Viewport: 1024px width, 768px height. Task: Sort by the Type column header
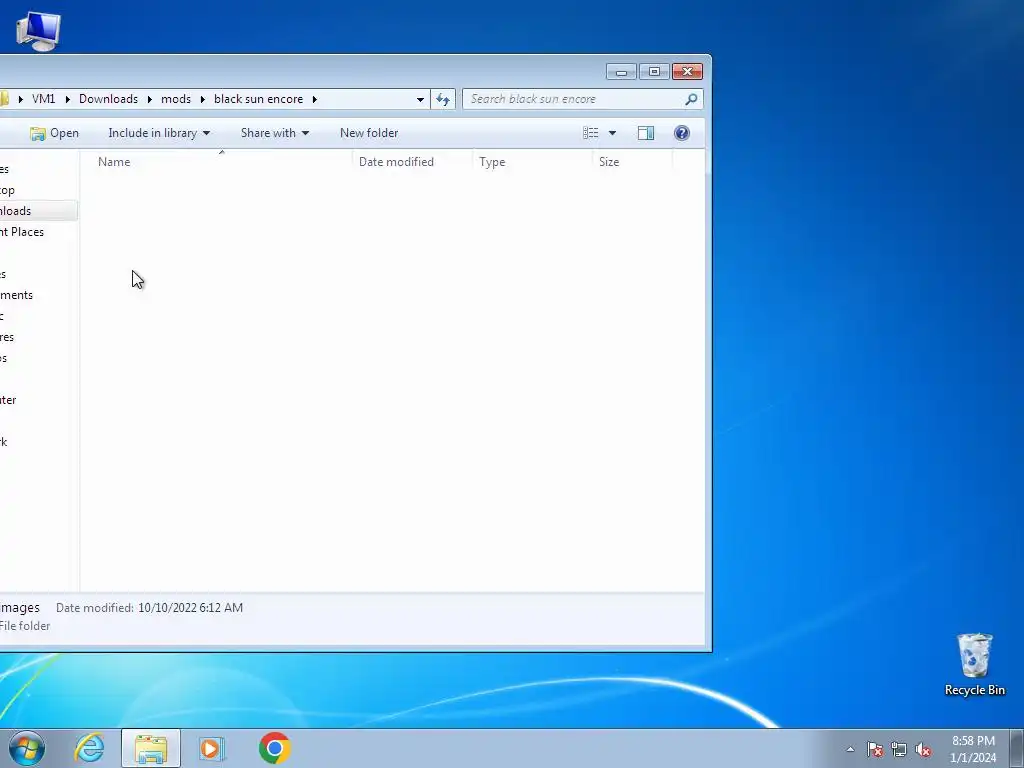click(x=532, y=162)
